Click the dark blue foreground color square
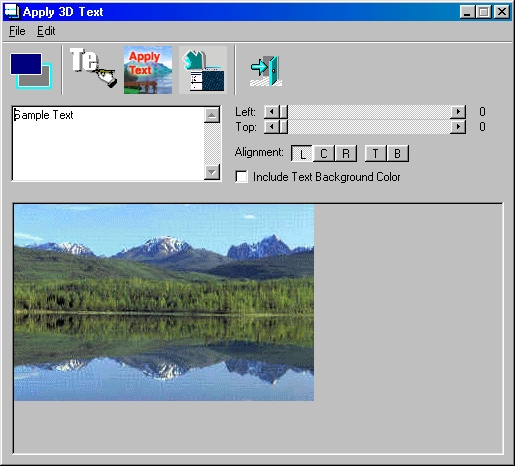The height and width of the screenshot is (466, 515). coord(26,64)
